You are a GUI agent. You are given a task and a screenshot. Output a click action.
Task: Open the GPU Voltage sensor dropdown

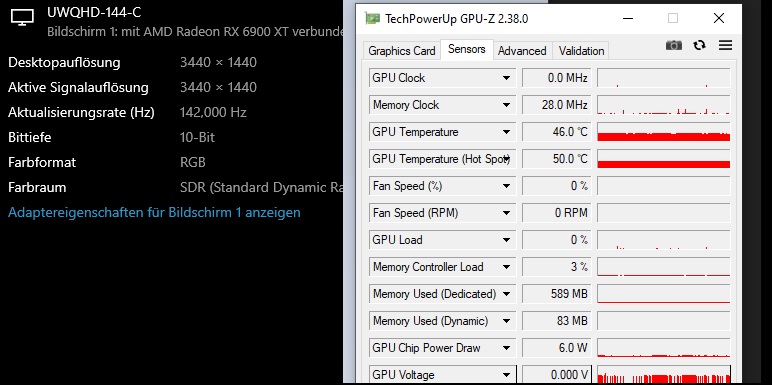coord(506,375)
